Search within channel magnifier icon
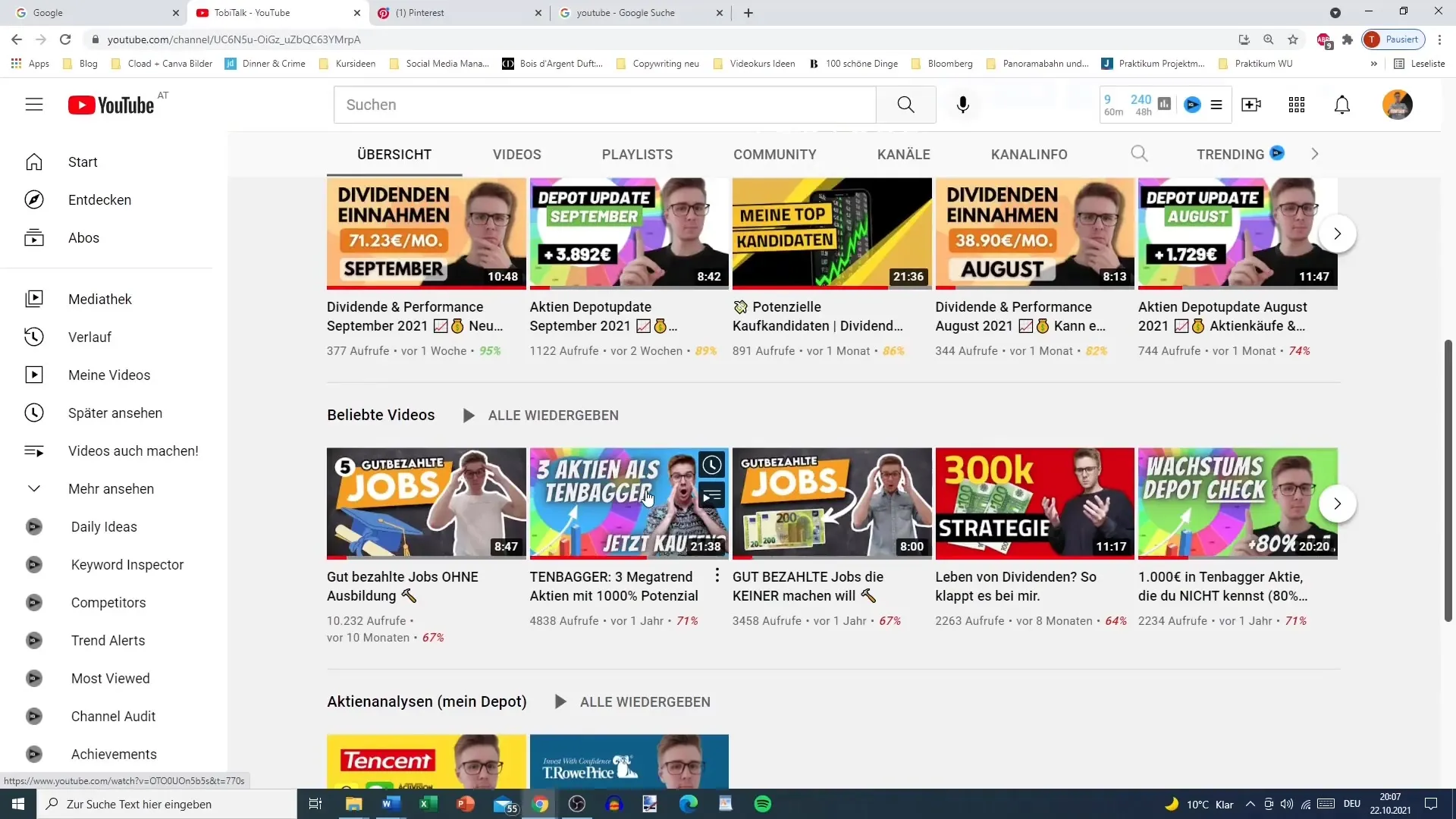Viewport: 1456px width, 819px height. point(1139,154)
